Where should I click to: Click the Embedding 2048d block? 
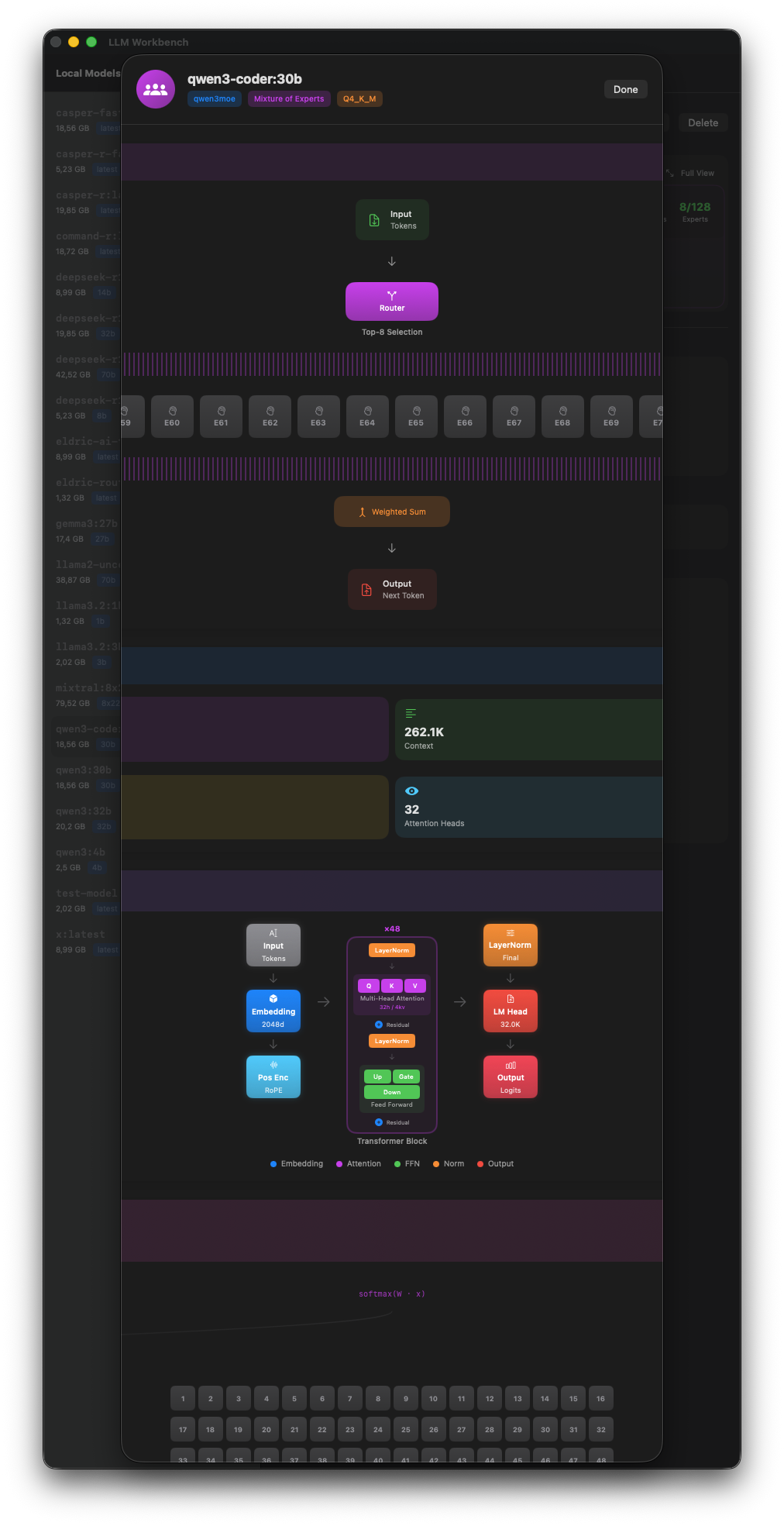(x=273, y=1011)
